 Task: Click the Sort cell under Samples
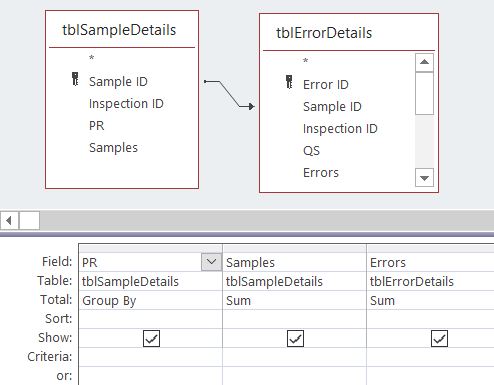[295, 319]
